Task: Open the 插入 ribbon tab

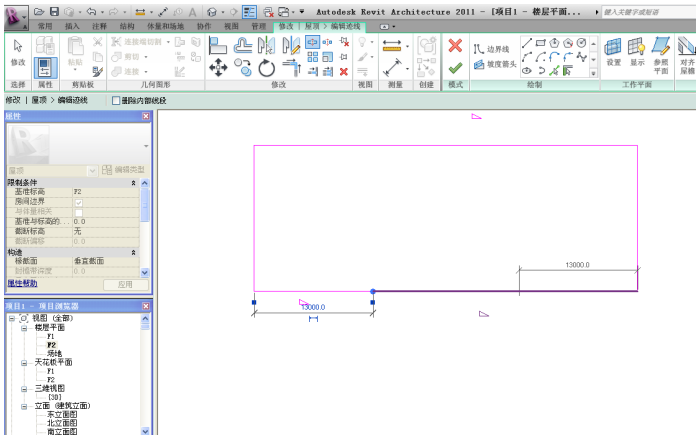Action: [x=72, y=26]
